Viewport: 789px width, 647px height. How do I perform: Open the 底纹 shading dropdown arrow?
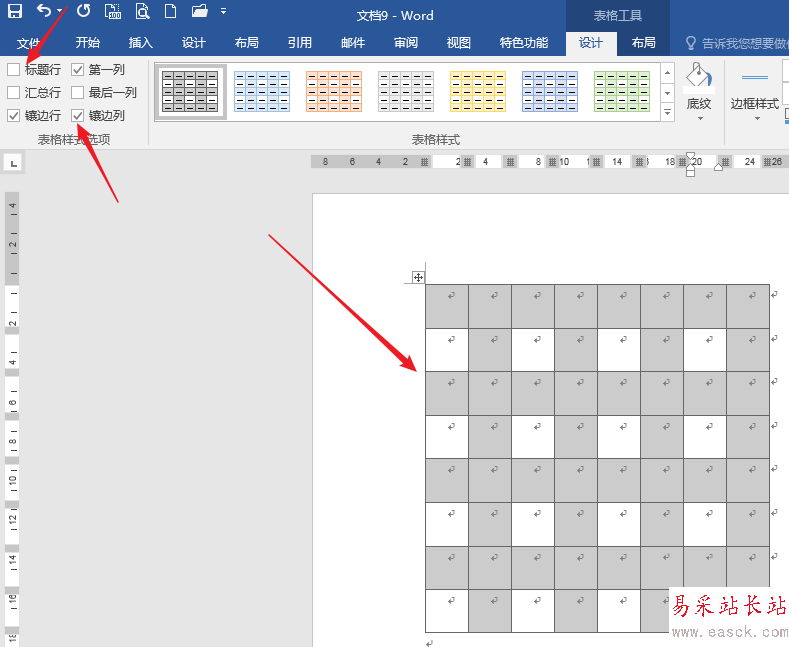pyautogui.click(x=700, y=119)
